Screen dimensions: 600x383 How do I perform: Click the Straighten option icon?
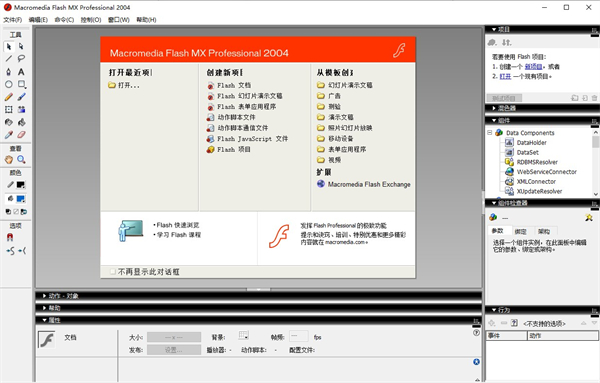[22, 251]
